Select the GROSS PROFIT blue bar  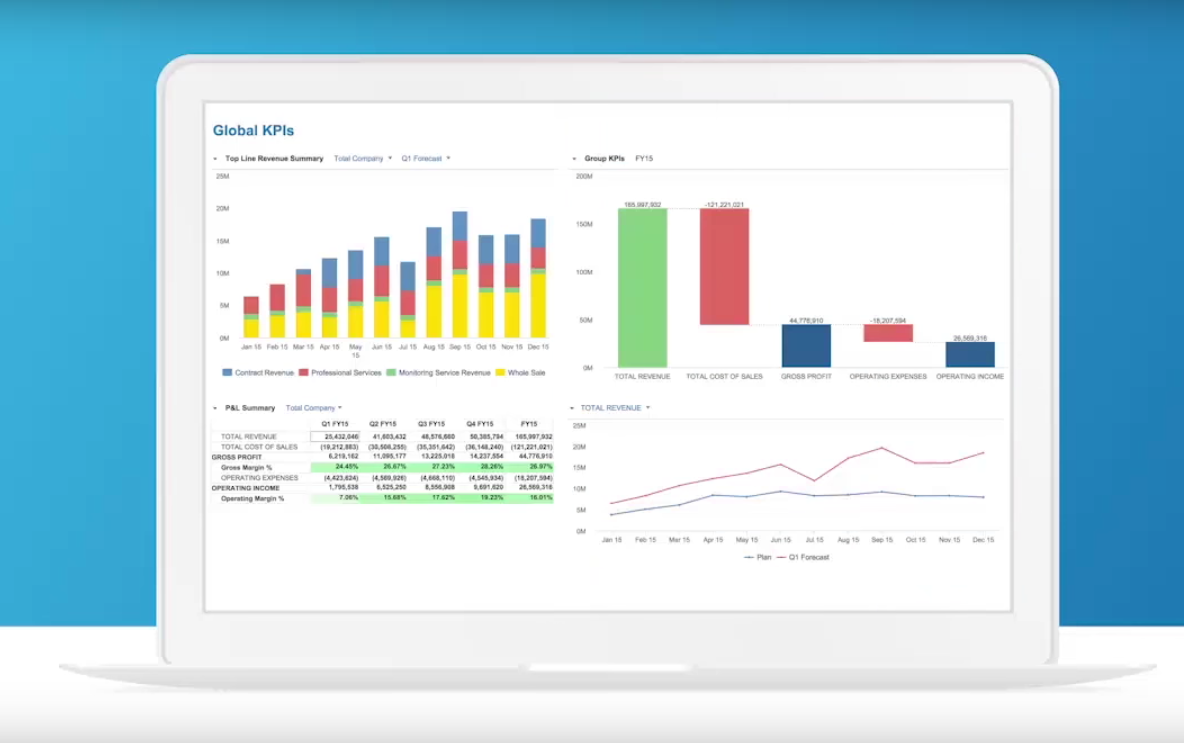(806, 346)
